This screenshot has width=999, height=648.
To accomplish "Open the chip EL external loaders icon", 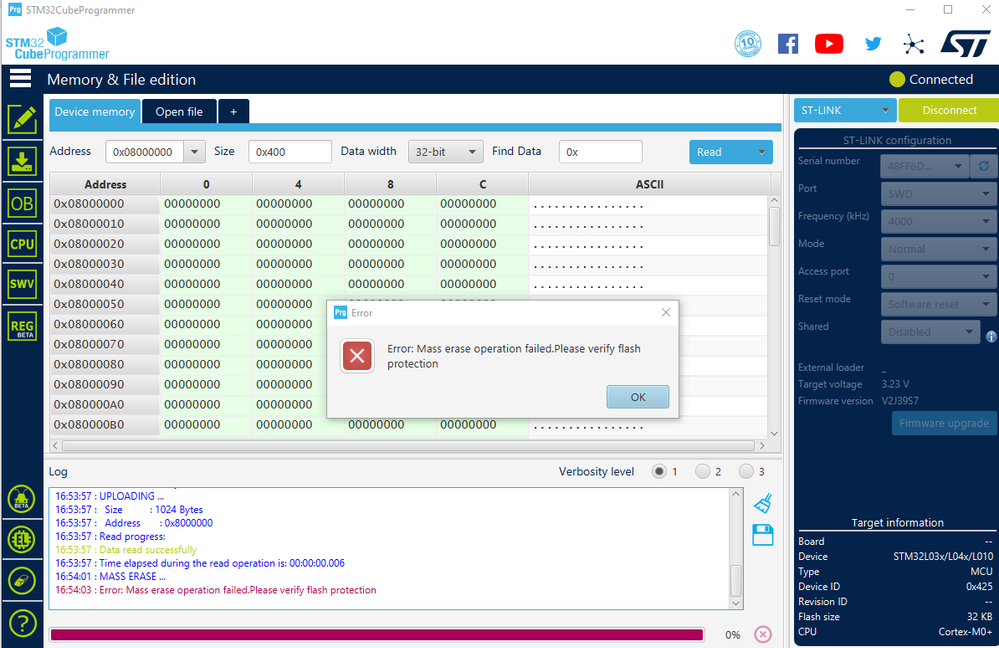I will coord(22,540).
